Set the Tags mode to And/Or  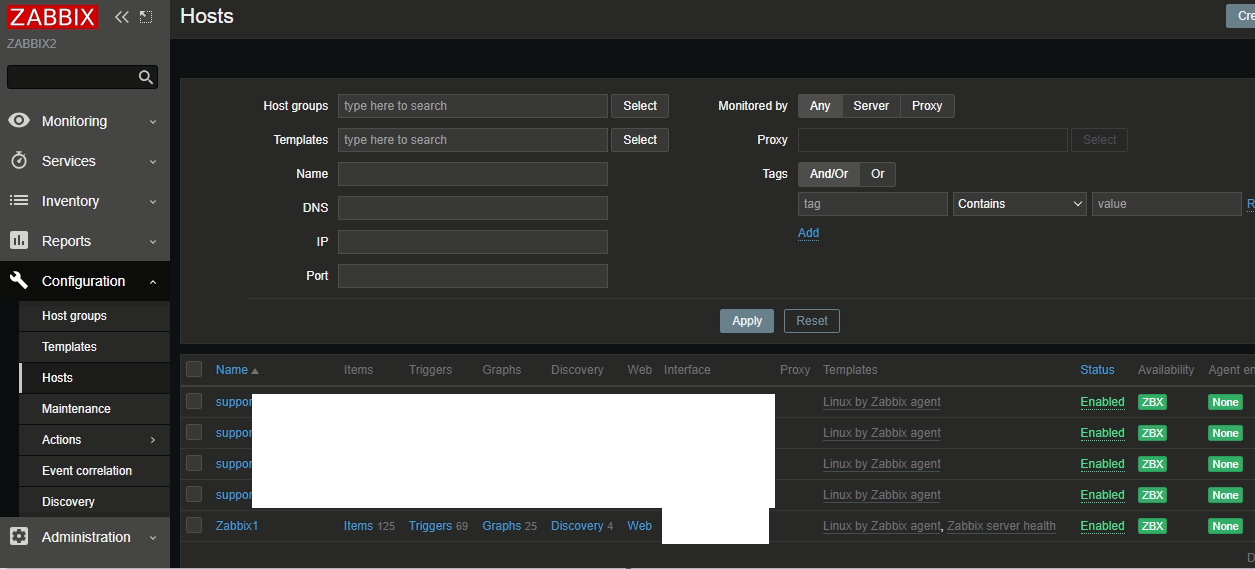(x=829, y=174)
